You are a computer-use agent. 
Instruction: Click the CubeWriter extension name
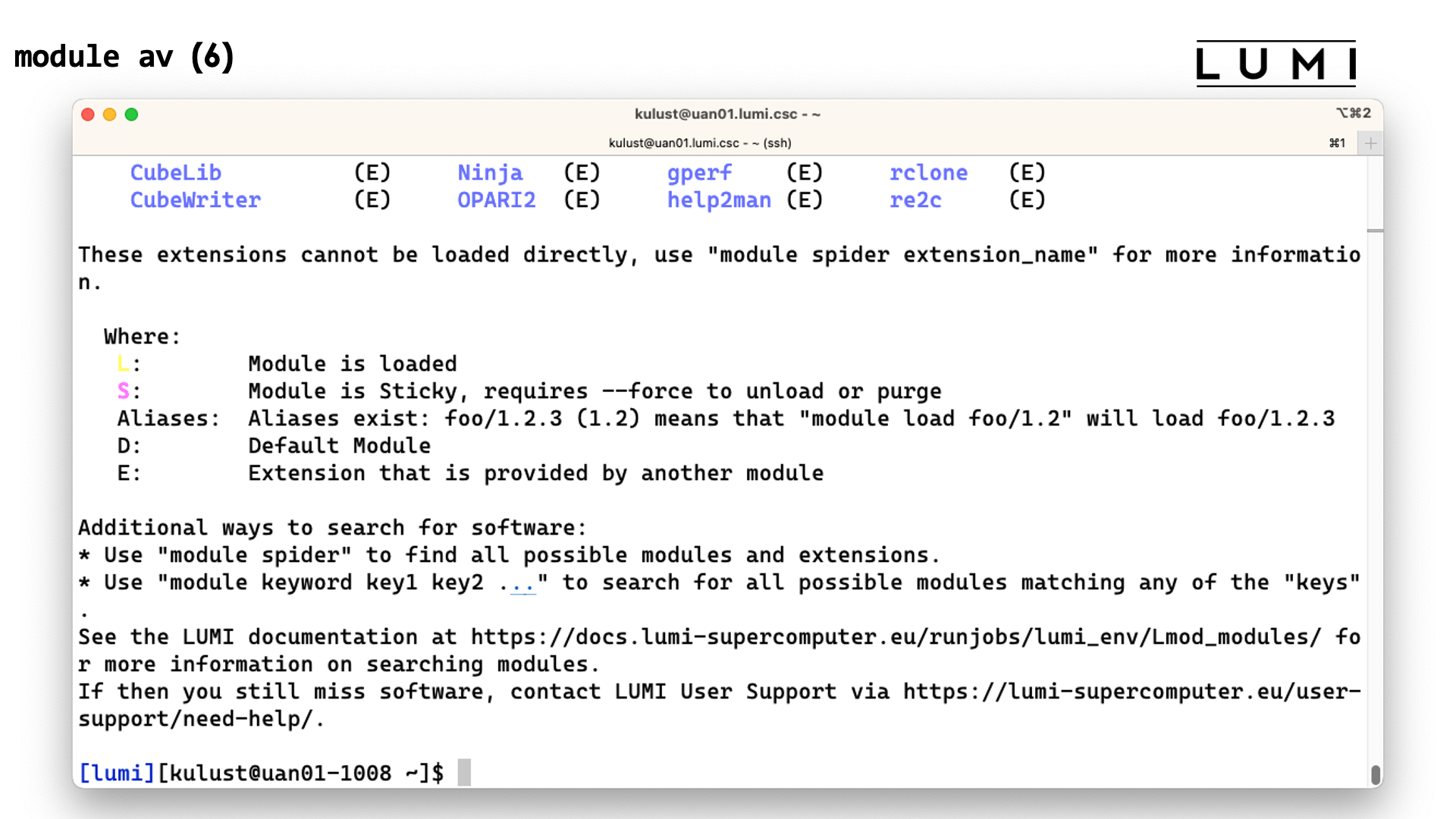point(196,200)
